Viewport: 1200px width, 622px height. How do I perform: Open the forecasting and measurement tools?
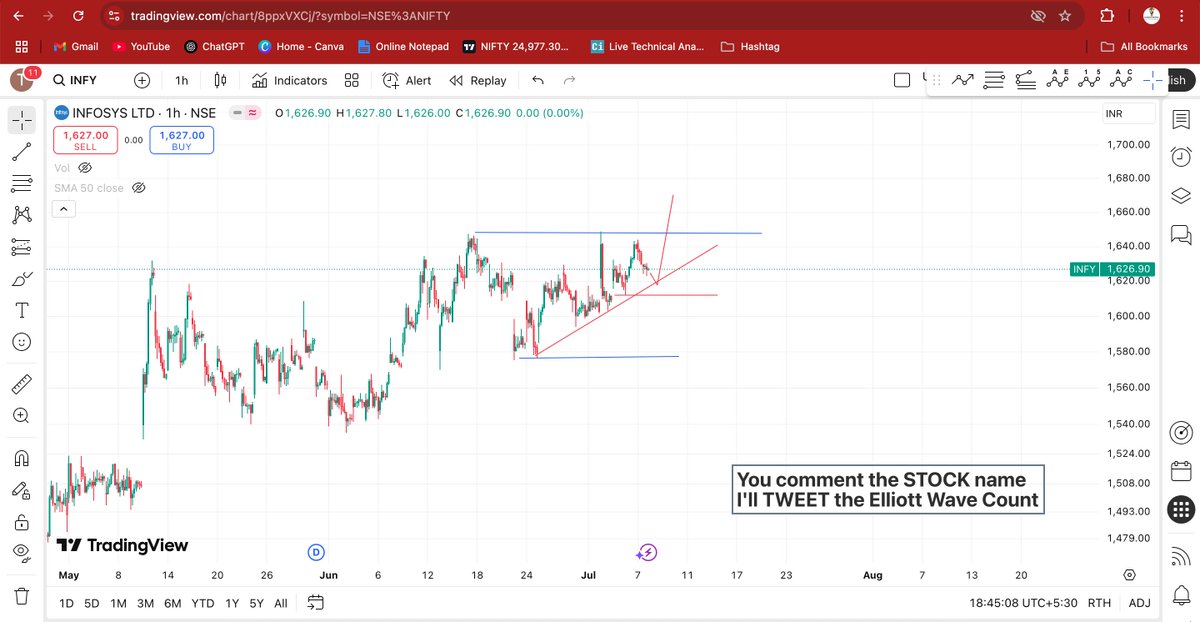tap(22, 247)
